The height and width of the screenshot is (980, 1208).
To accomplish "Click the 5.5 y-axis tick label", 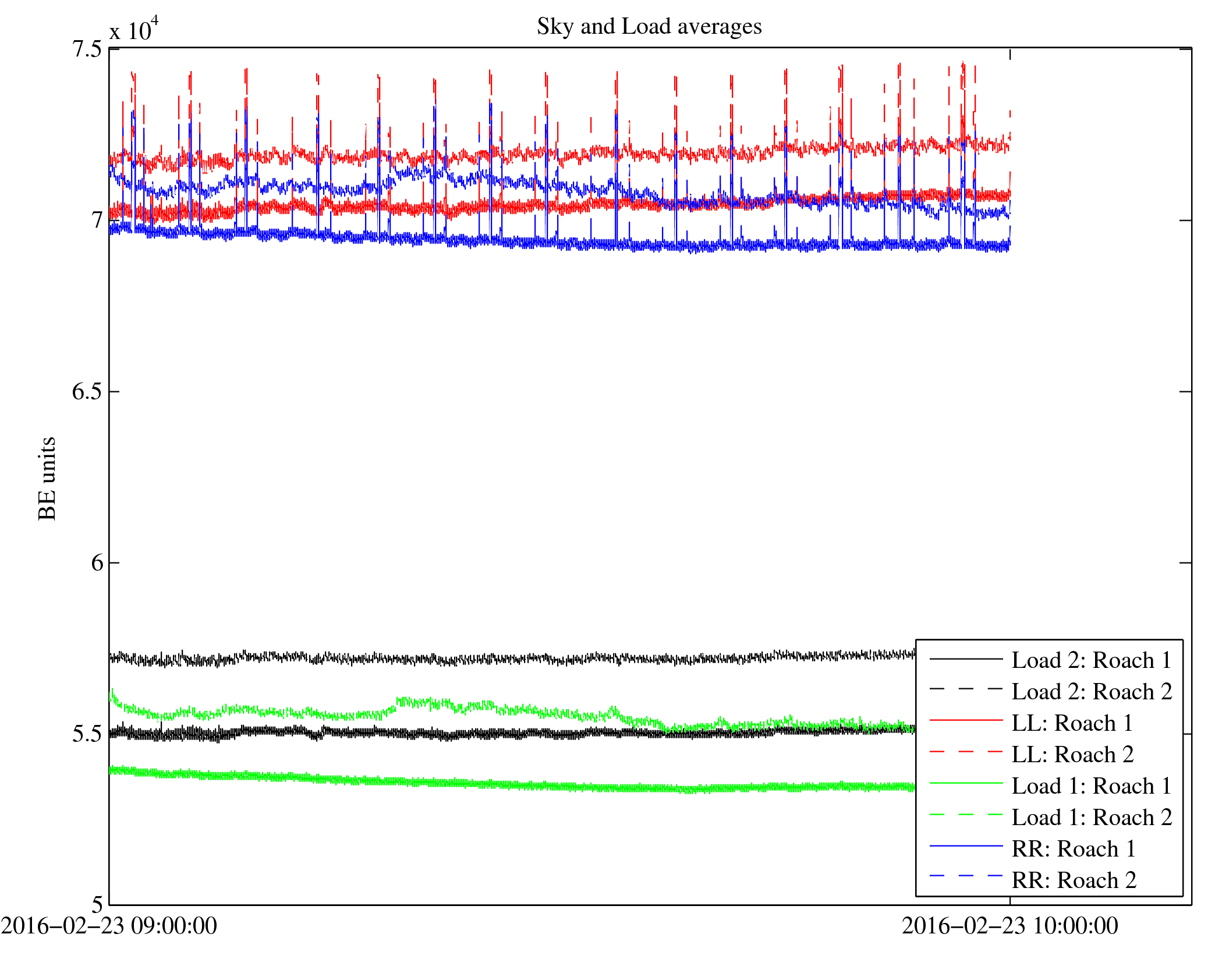I will point(87,734).
